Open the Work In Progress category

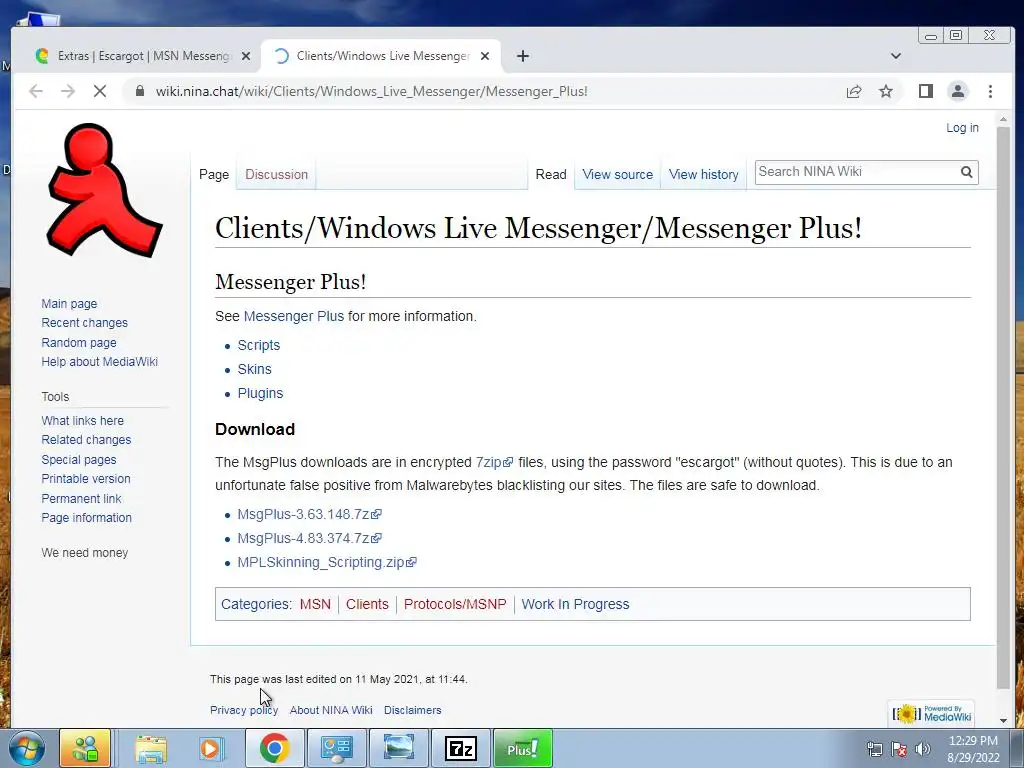pyautogui.click(x=575, y=604)
